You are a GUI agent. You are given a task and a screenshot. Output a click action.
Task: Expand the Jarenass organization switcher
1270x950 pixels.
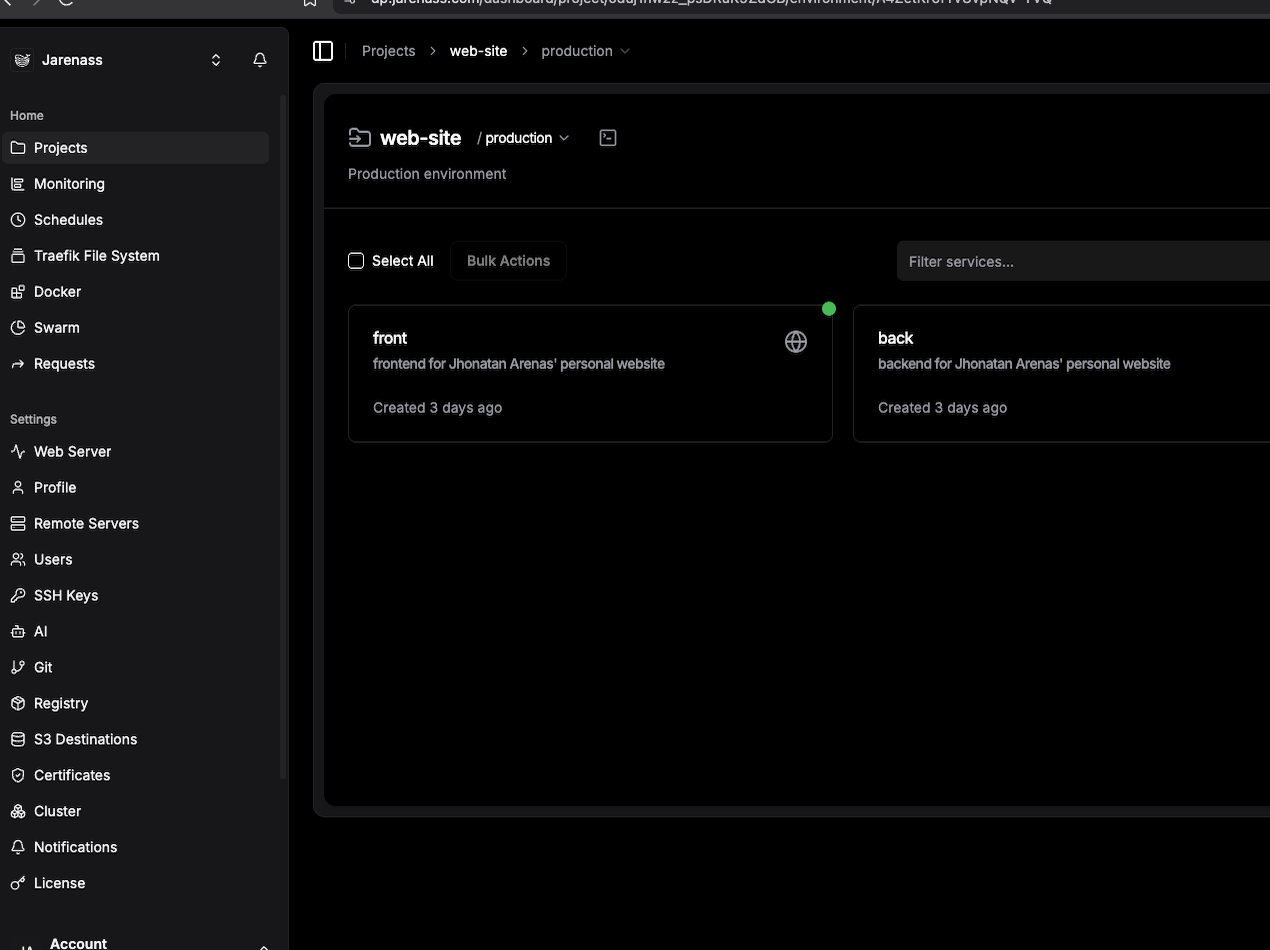tap(216, 60)
